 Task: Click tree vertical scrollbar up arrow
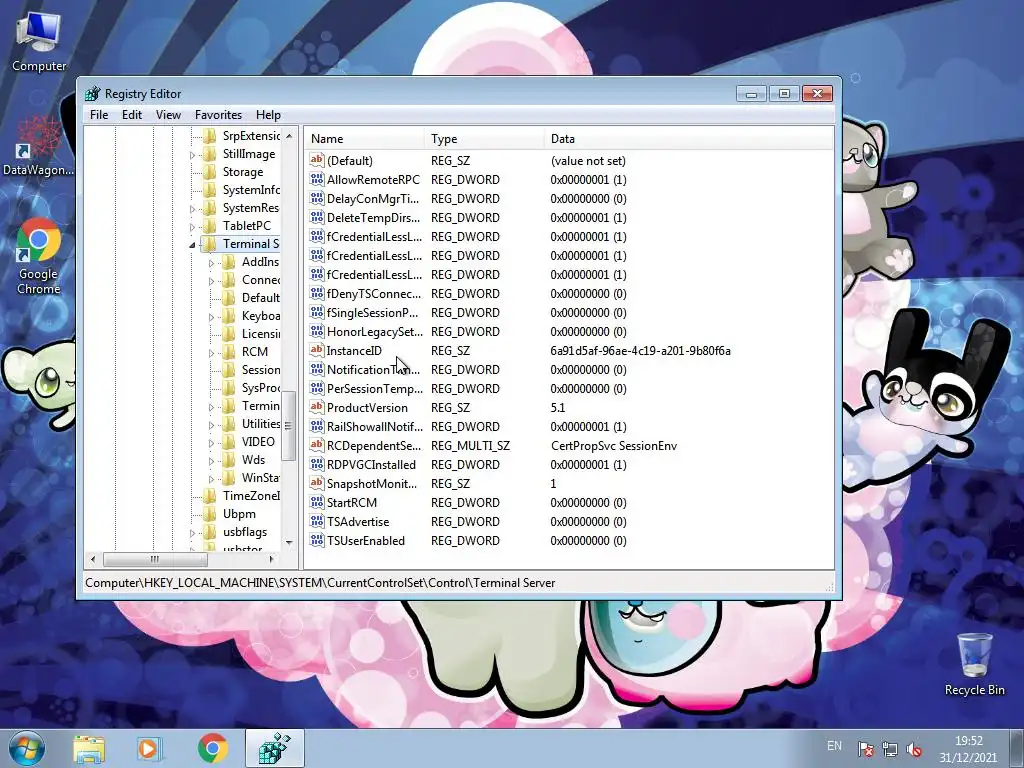tap(289, 136)
